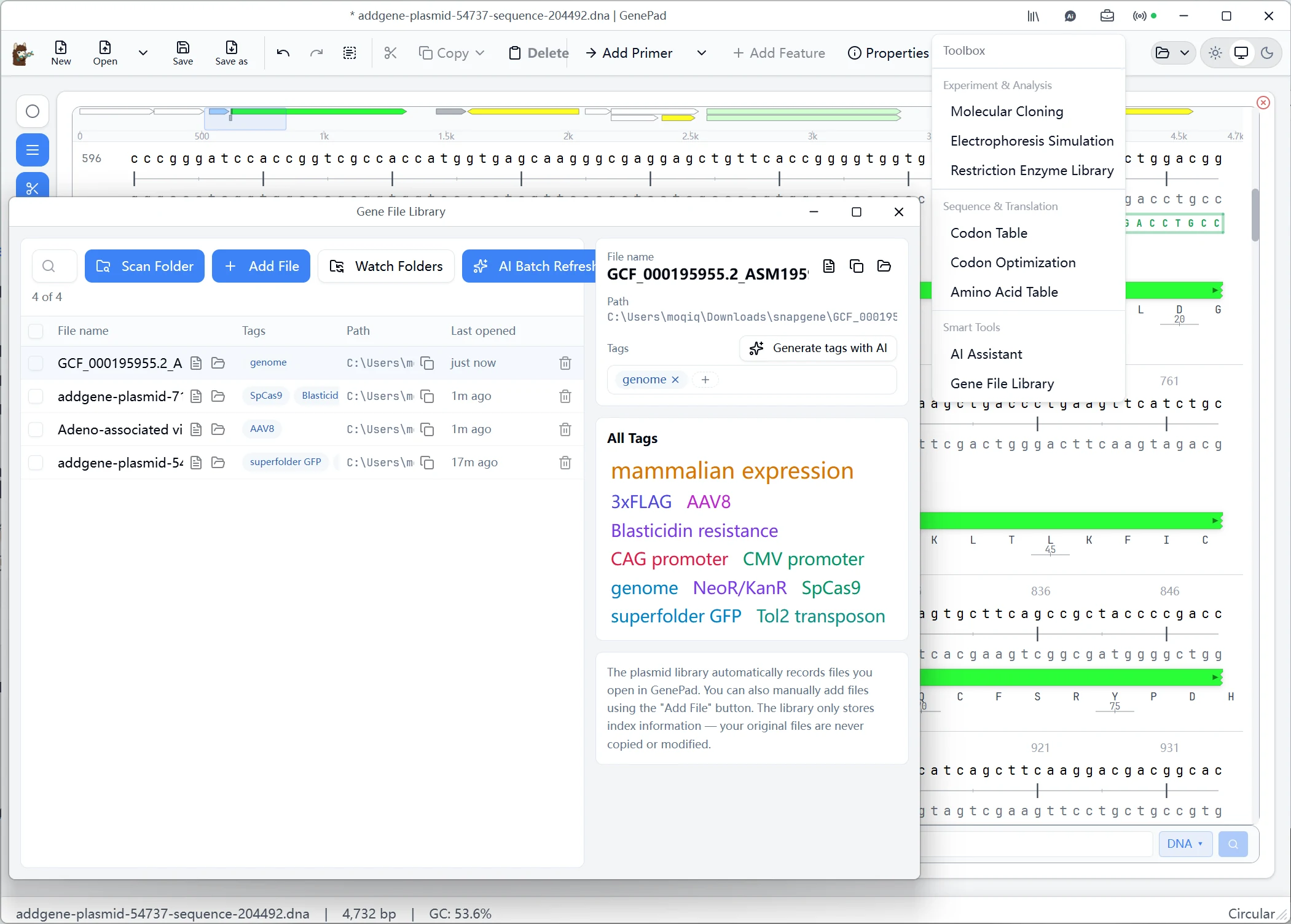Open the DNA search type dropdown
Viewport: 1291px width, 924px height.
coord(1185,844)
